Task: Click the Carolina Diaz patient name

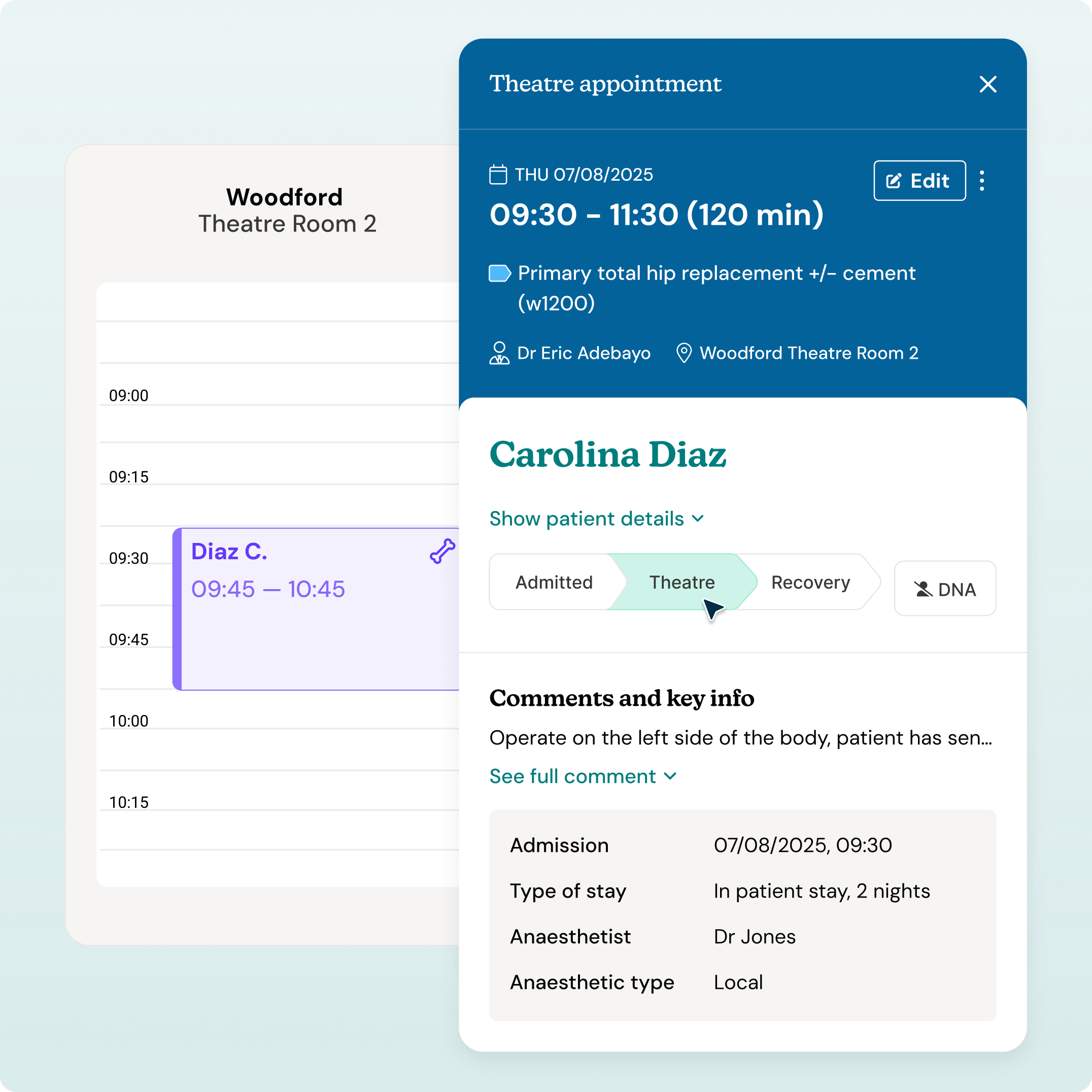Action: pos(607,455)
